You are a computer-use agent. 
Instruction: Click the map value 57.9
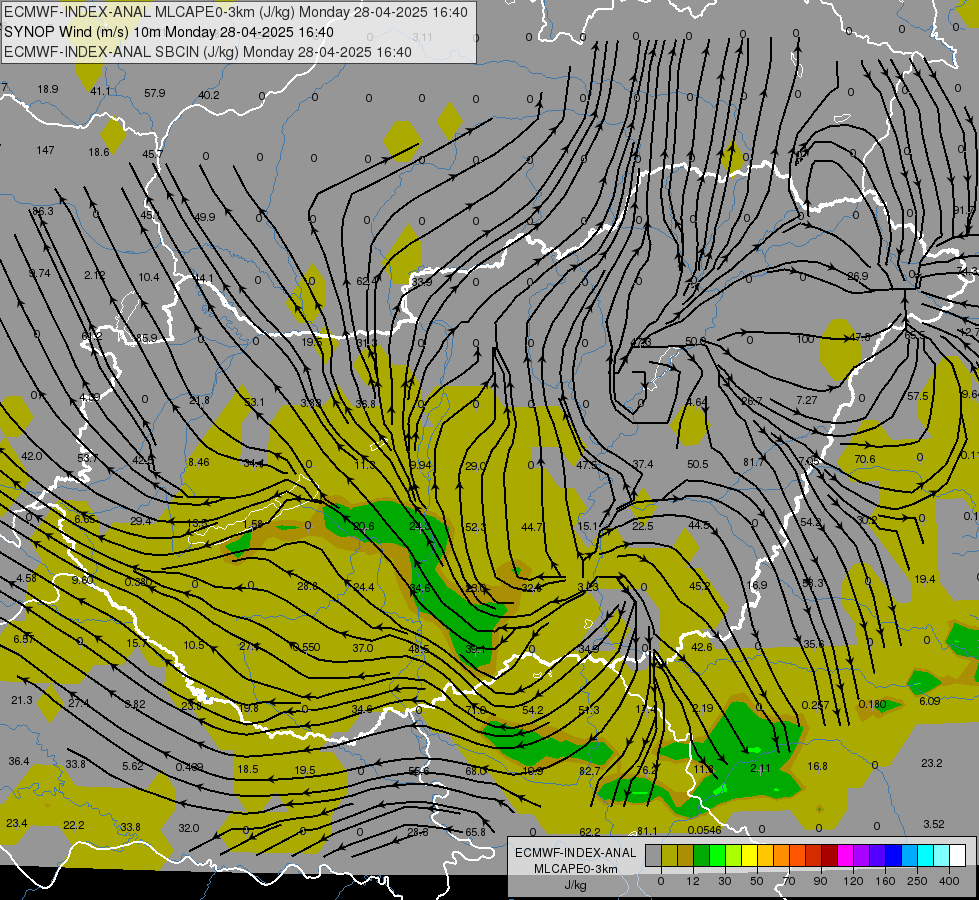pyautogui.click(x=155, y=94)
